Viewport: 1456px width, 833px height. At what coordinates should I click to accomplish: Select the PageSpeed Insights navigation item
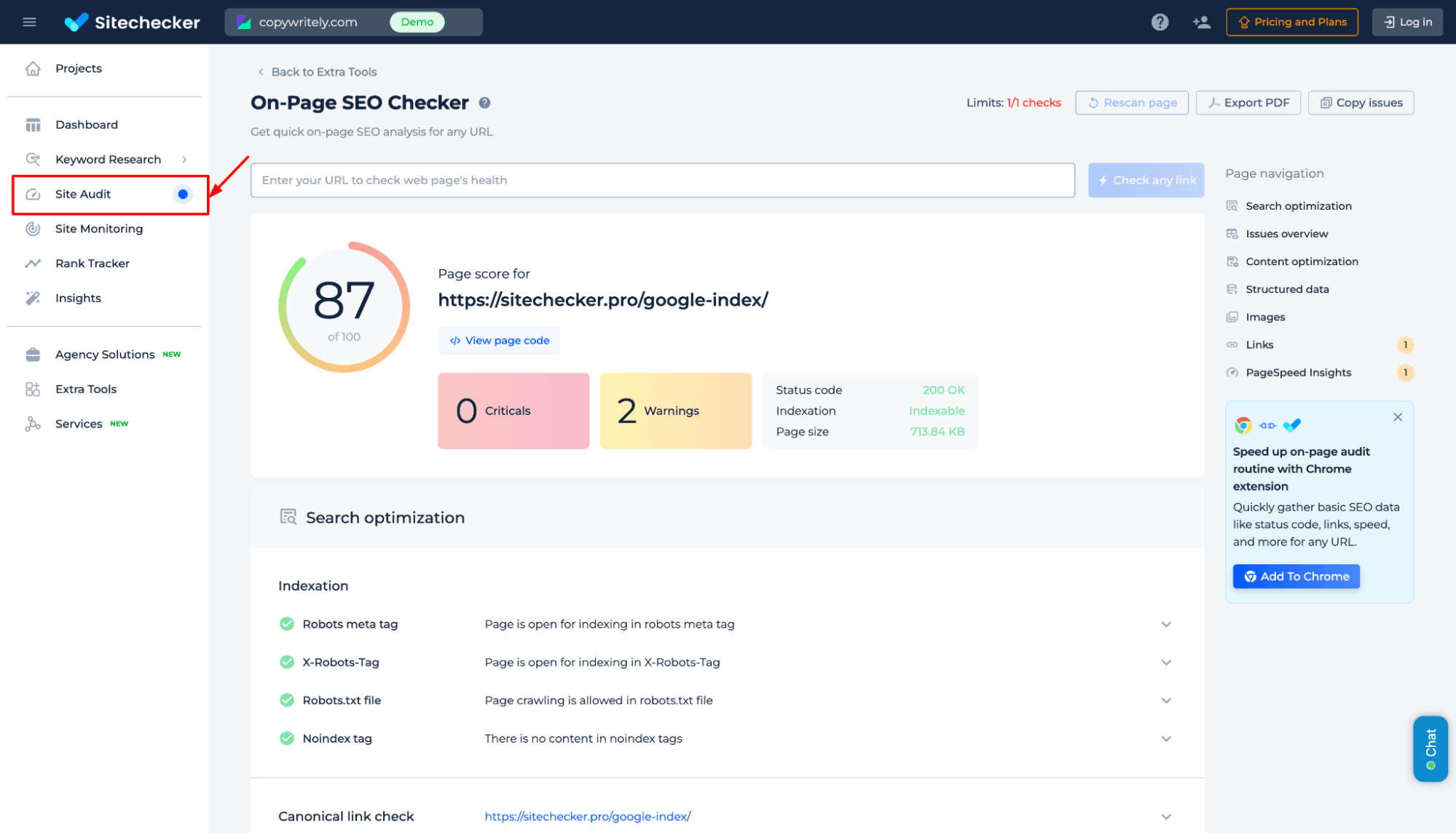(1298, 372)
